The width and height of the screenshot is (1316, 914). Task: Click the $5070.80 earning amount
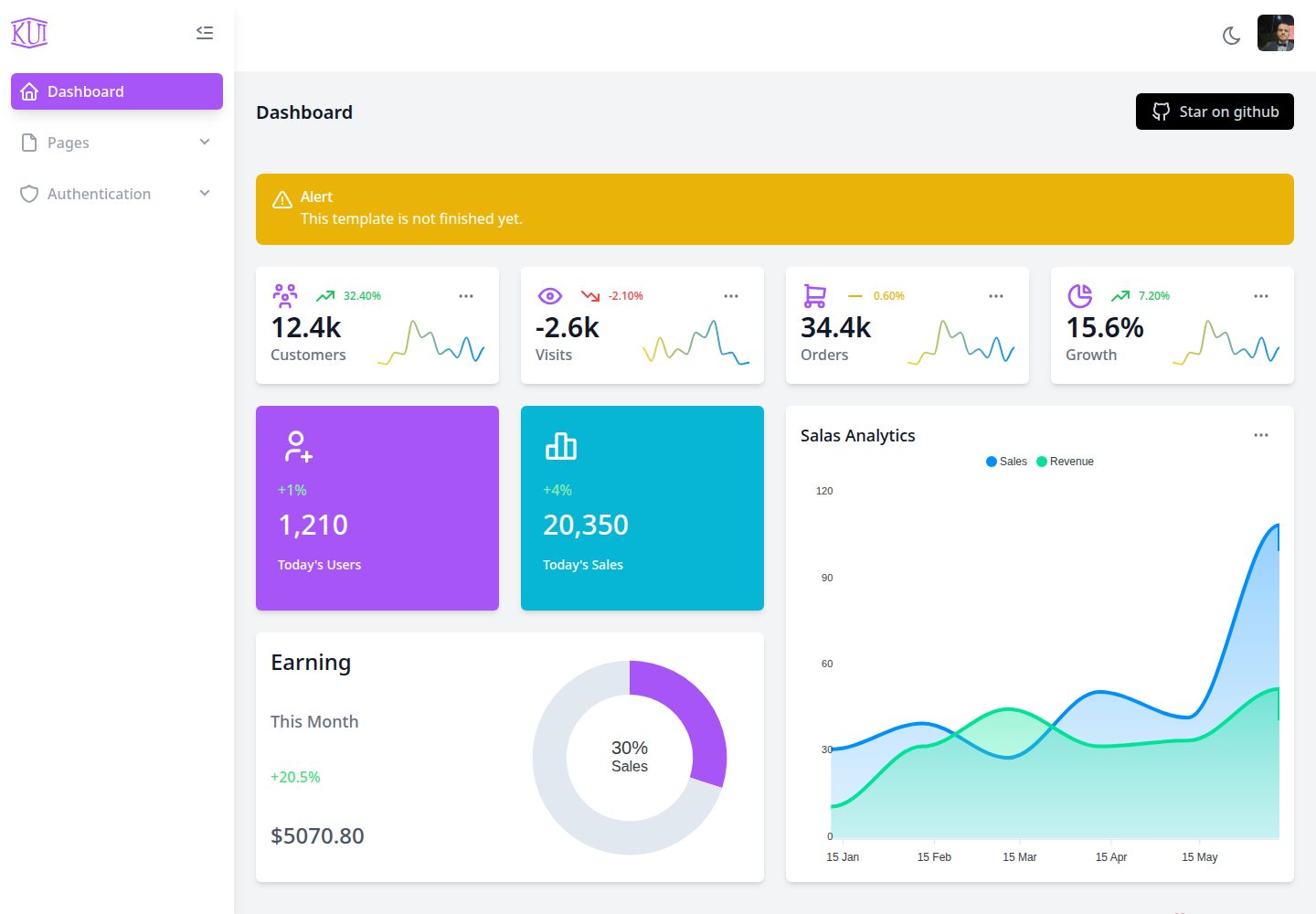point(317,835)
